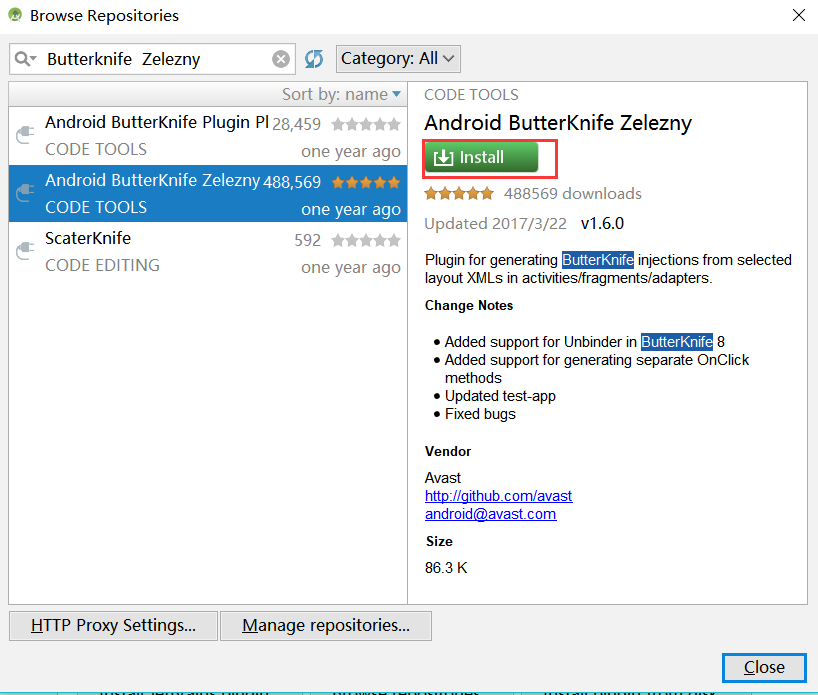
Task: Click the download count 28,459
Action: point(296,125)
